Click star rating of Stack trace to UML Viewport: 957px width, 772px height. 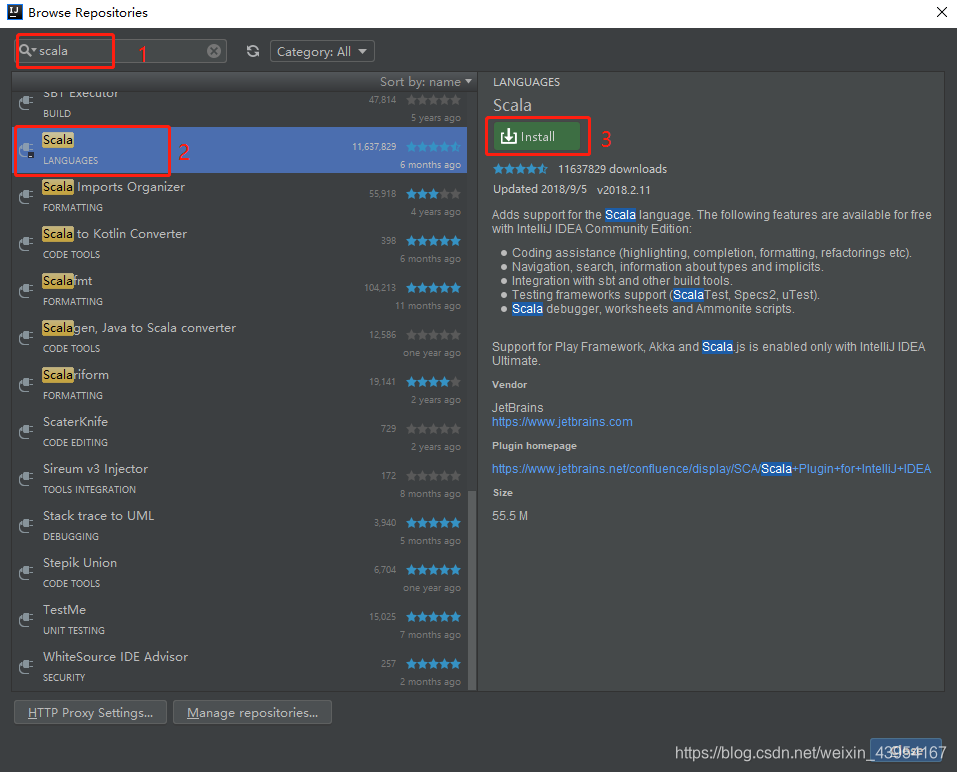[433, 523]
